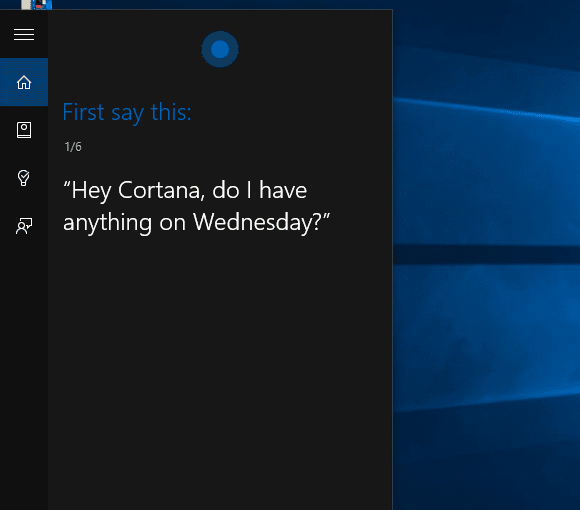The image size is (580, 510).
Task: Click empty Cortana panel area below the phrase
Action: [x=220, y=370]
